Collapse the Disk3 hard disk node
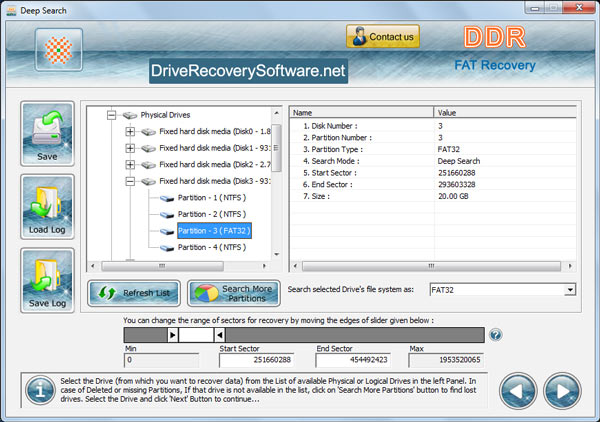The image size is (600, 422). 130,181
